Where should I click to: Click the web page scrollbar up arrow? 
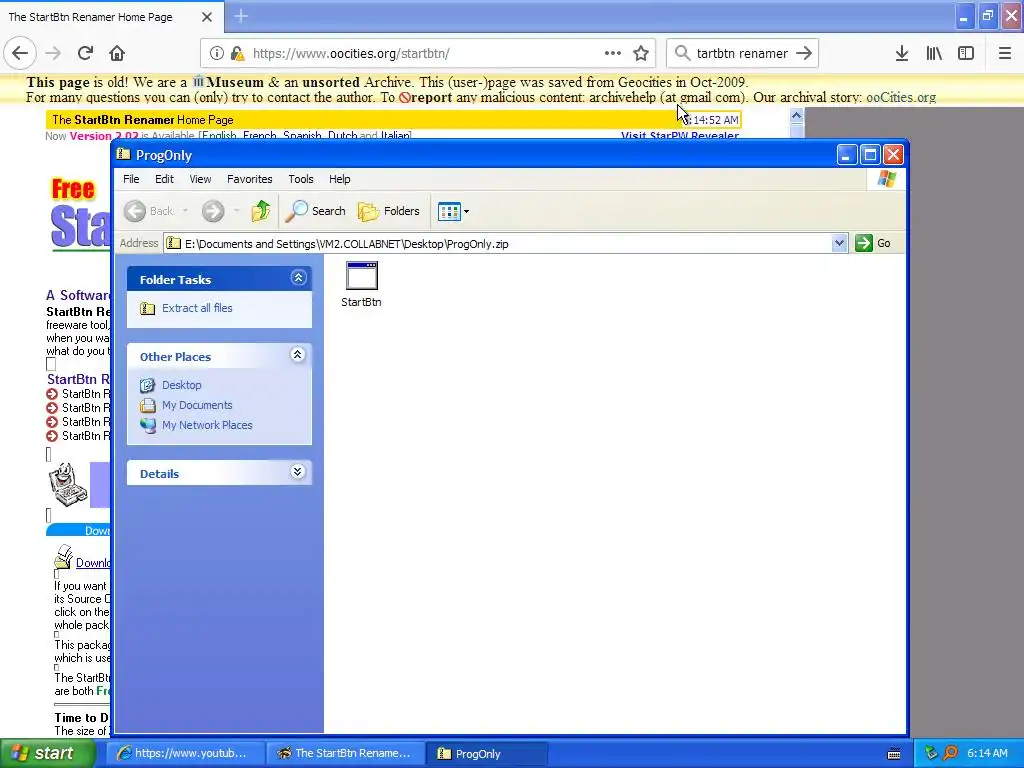796,116
